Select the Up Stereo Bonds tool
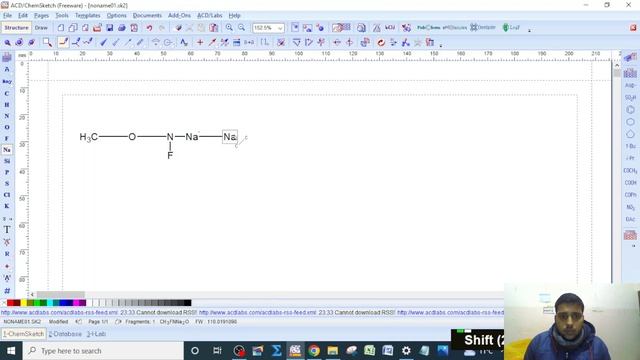 [104, 42]
